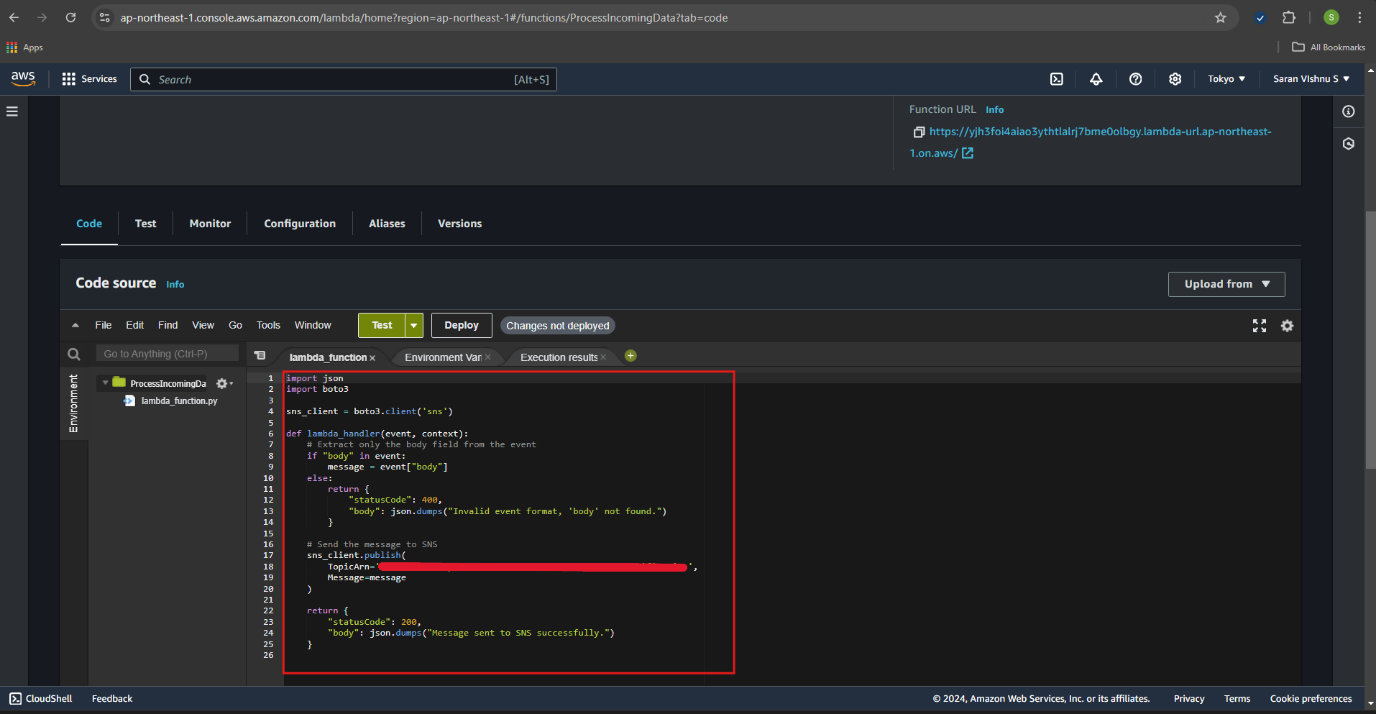Click the Deploy button
The image size is (1376, 714).
tap(461, 325)
